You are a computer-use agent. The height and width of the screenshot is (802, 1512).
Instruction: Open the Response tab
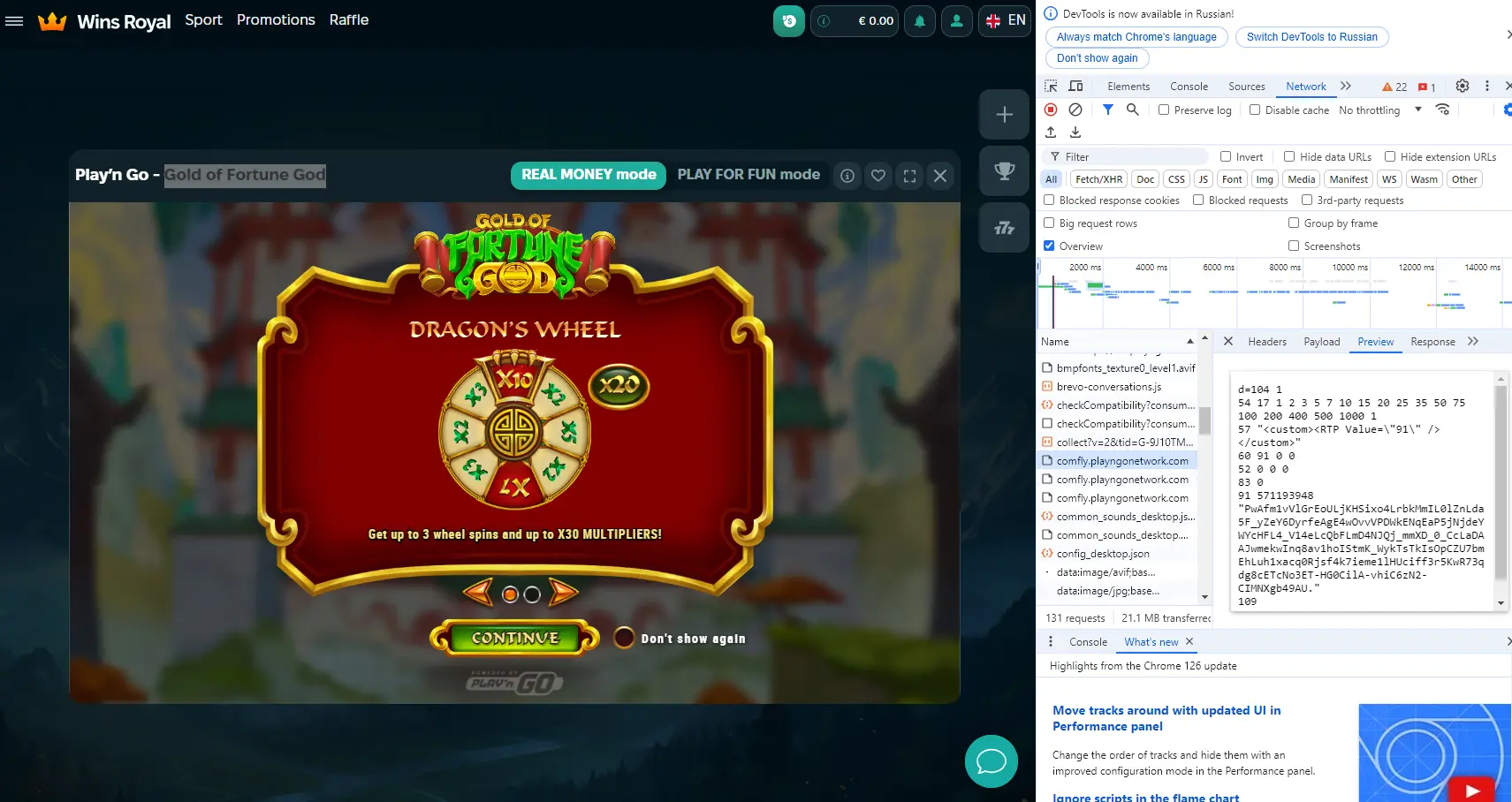pos(1432,342)
